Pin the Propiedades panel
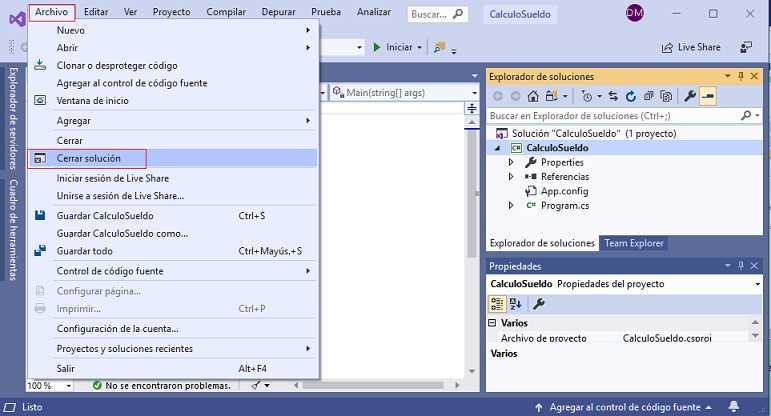 point(741,266)
